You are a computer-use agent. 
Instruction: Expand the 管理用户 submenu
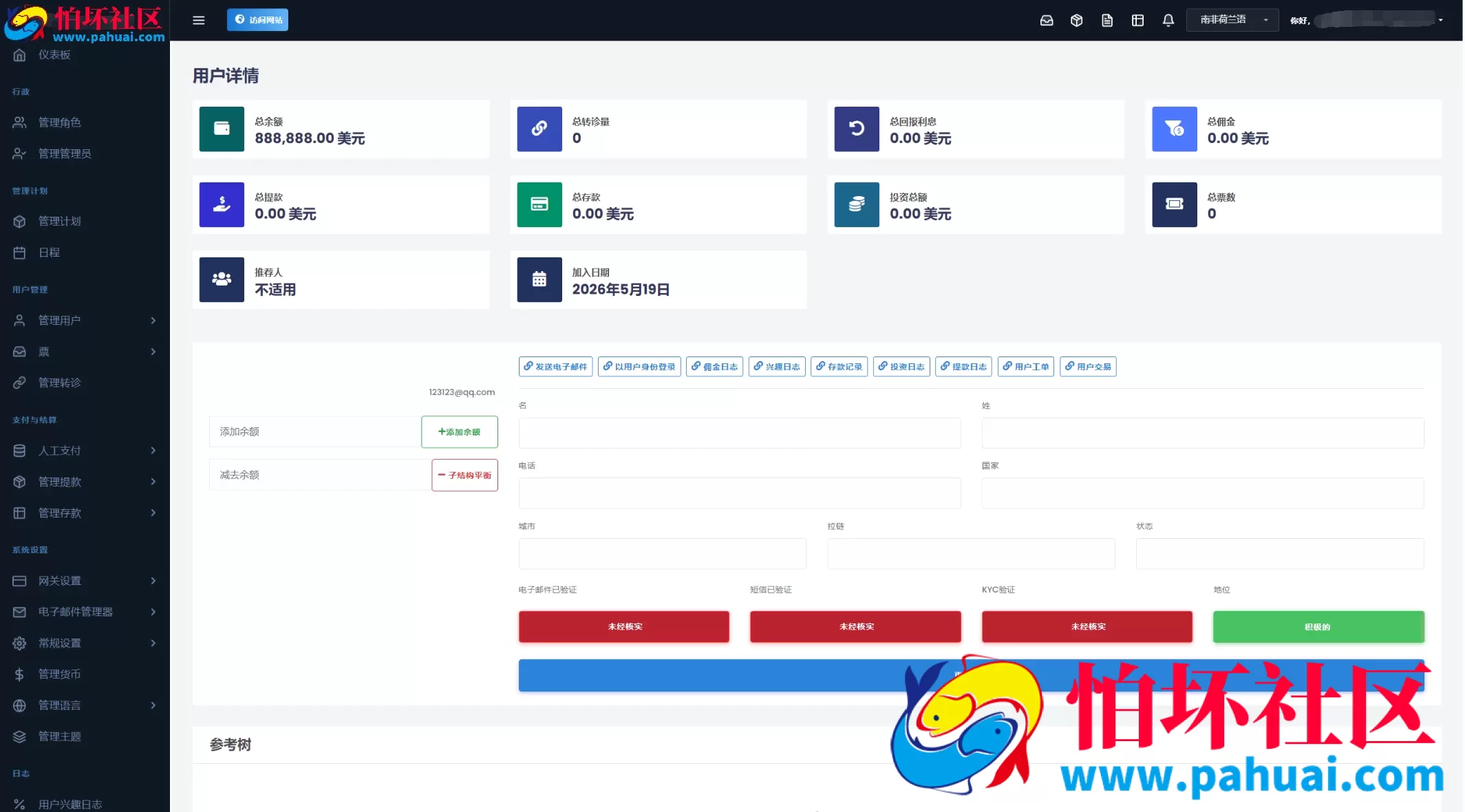click(x=153, y=321)
